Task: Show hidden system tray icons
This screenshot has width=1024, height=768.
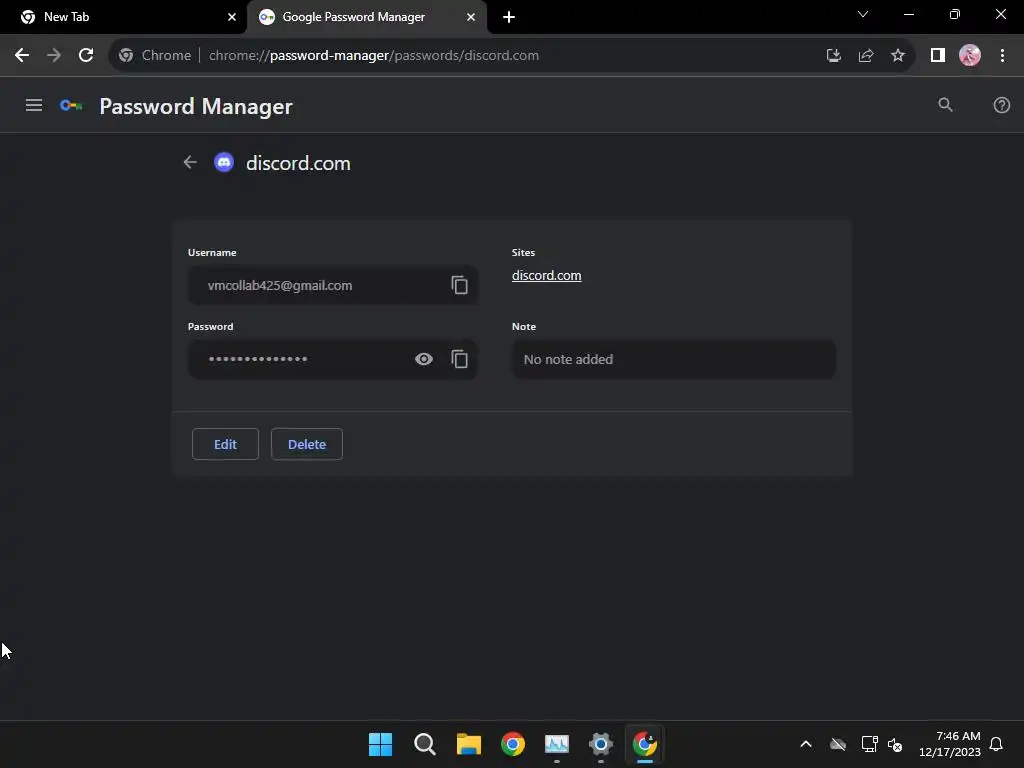Action: (806, 744)
